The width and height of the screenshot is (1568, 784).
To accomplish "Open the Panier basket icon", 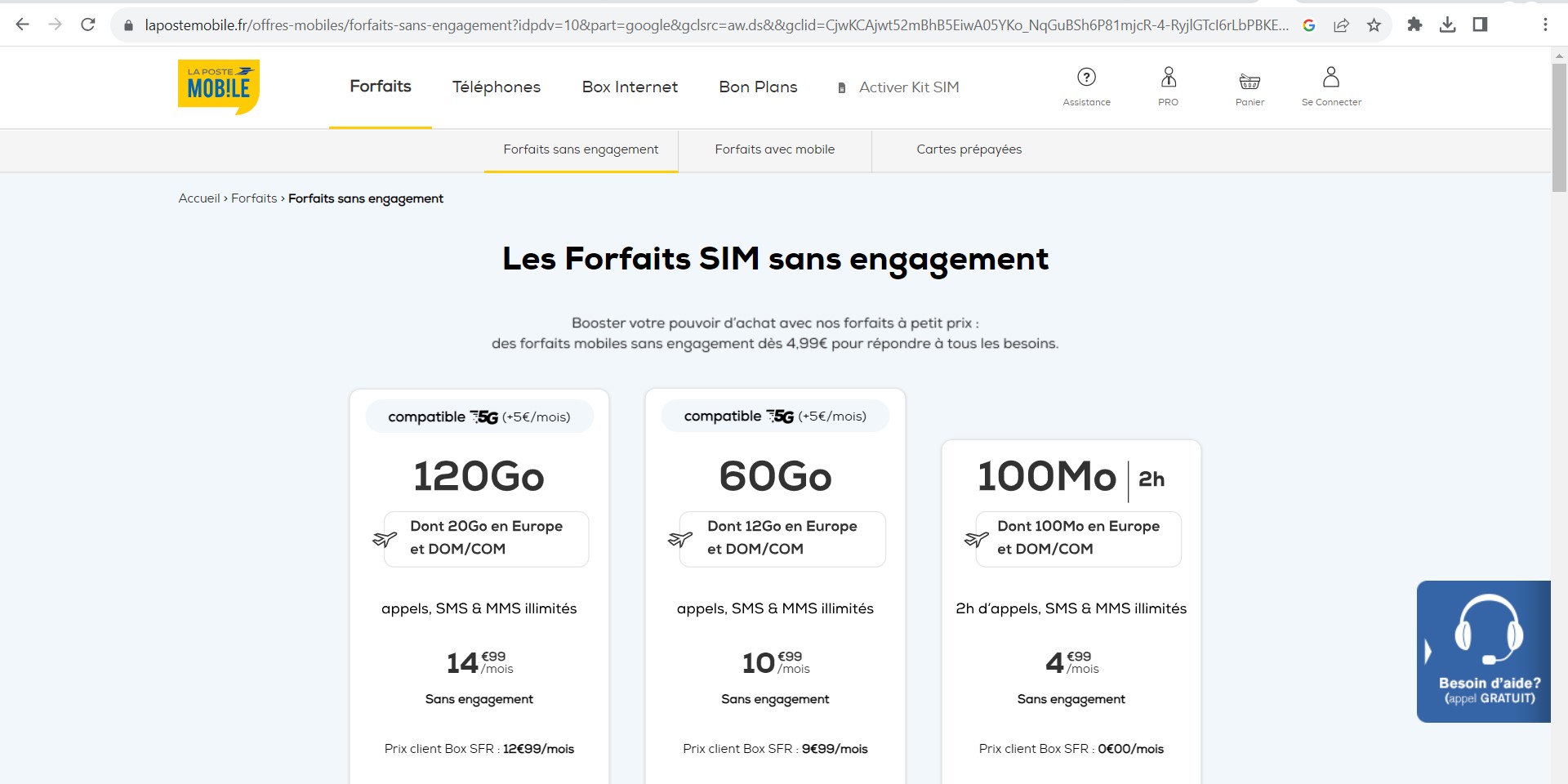I will coord(1249,81).
